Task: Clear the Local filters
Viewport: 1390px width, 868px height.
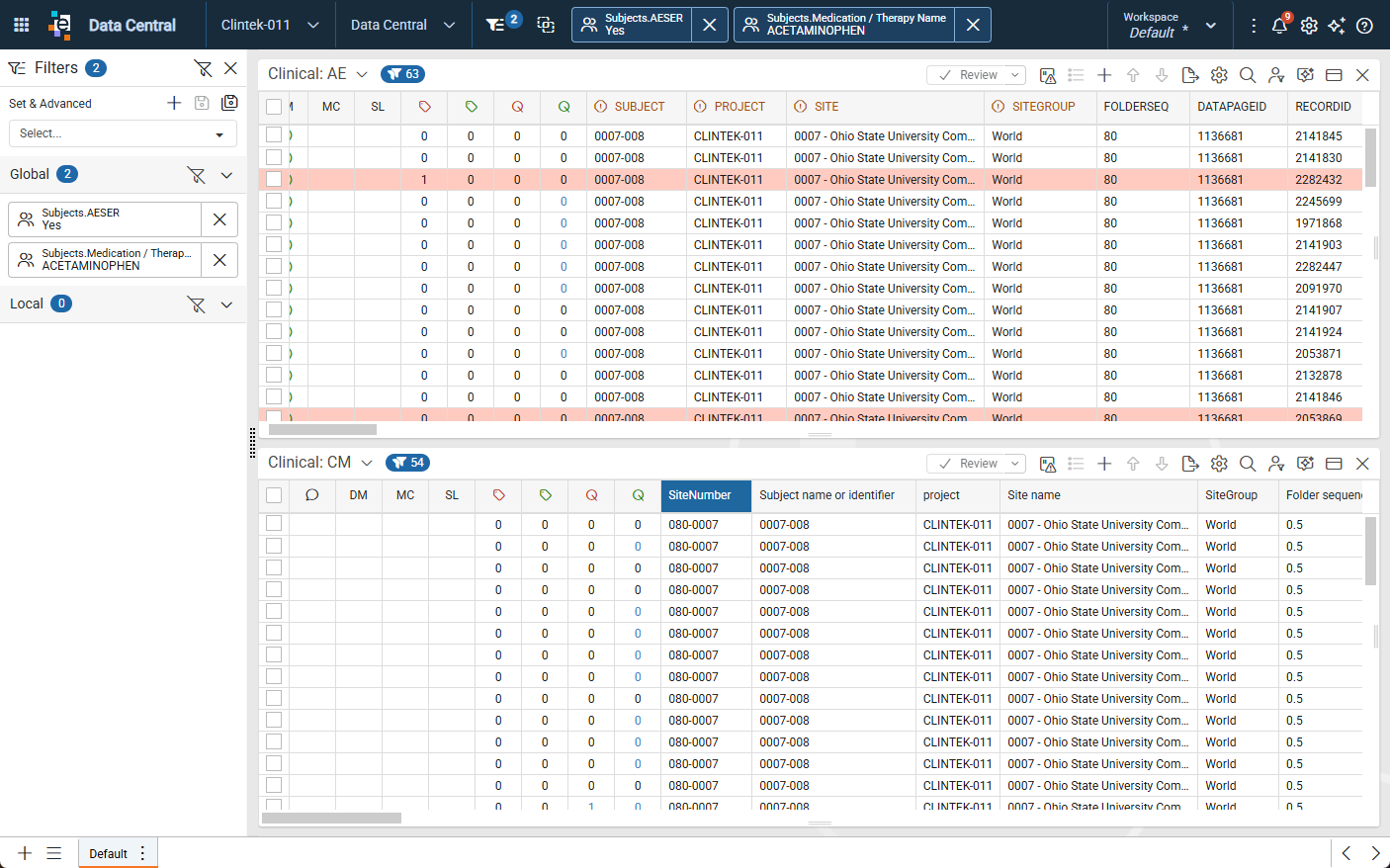Action: [x=197, y=304]
